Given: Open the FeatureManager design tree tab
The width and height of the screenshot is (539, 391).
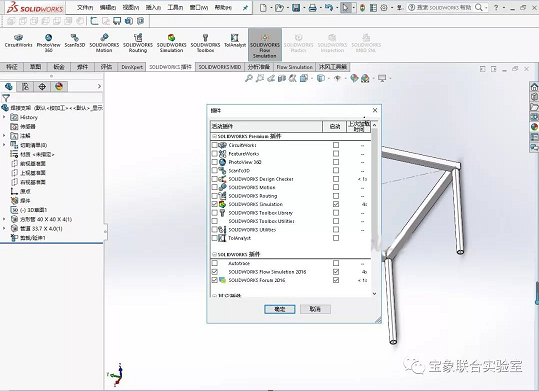Looking at the screenshot, I should coord(9,87).
